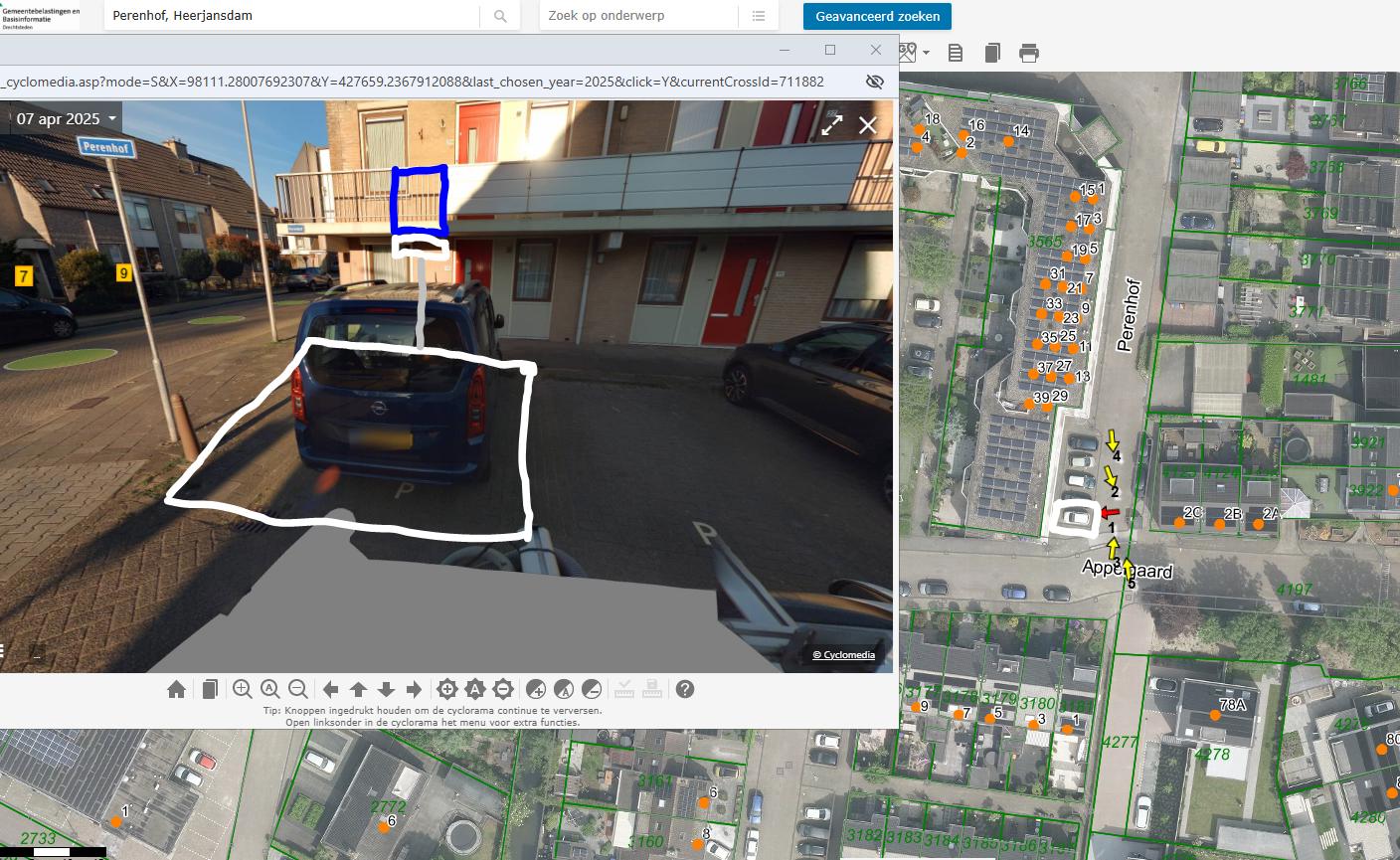This screenshot has height=860, width=1400.
Task: Open the Cyclomedia copyright link
Action: (x=843, y=655)
